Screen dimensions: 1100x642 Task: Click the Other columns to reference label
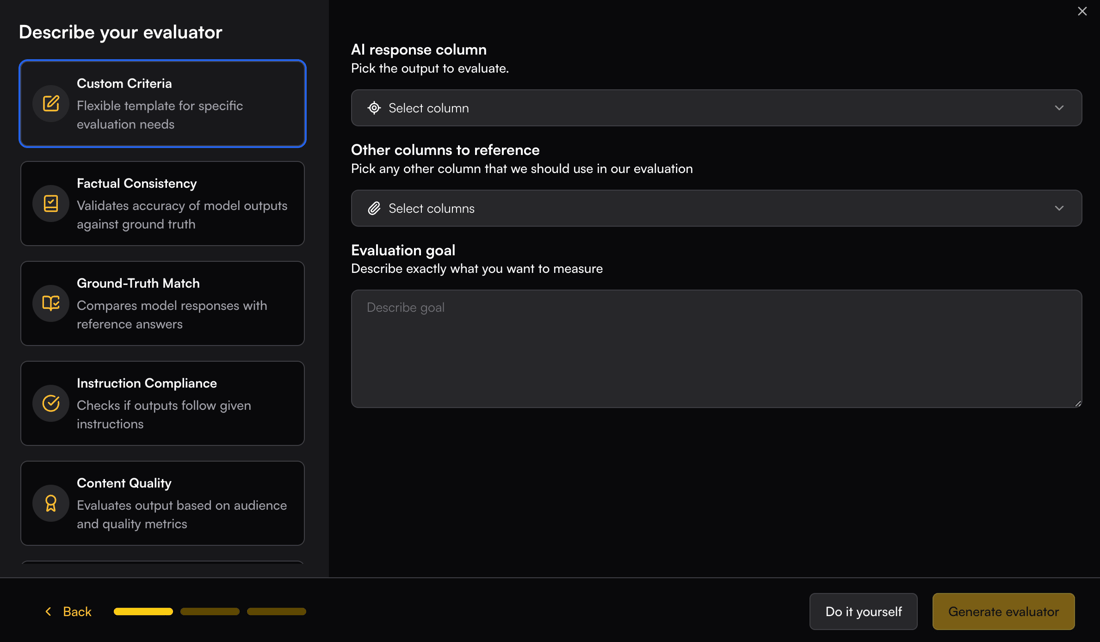click(445, 150)
